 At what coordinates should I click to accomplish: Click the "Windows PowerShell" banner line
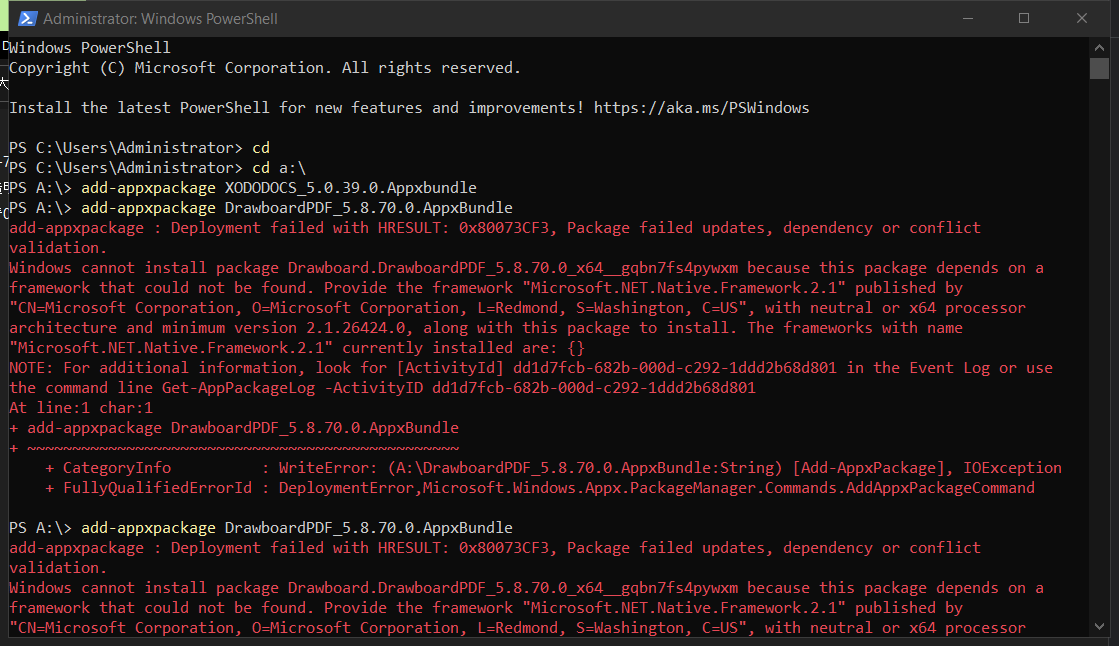(x=90, y=48)
